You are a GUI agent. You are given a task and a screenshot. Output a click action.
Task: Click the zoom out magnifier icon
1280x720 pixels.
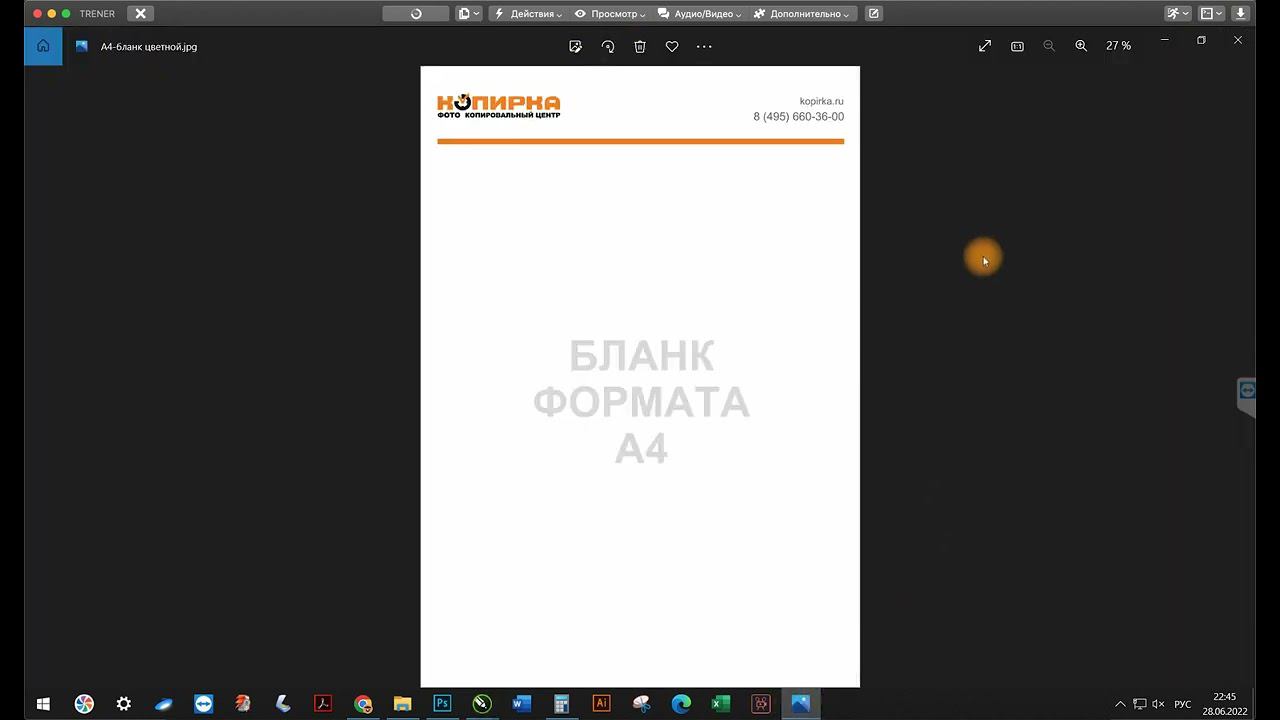pyautogui.click(x=1049, y=46)
